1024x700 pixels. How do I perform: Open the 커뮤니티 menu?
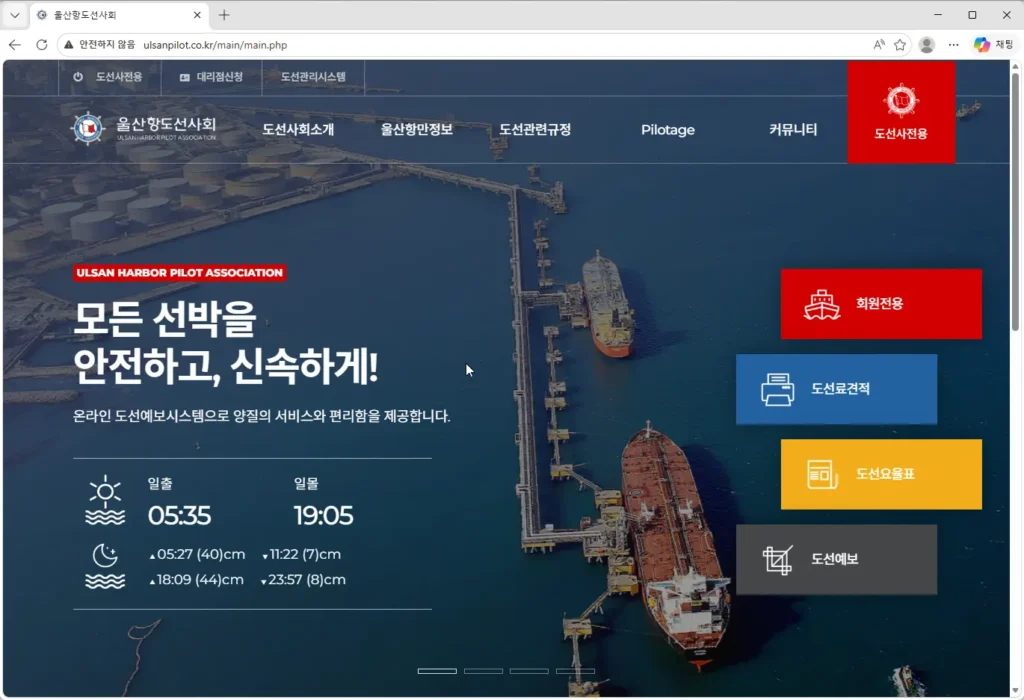[793, 129]
